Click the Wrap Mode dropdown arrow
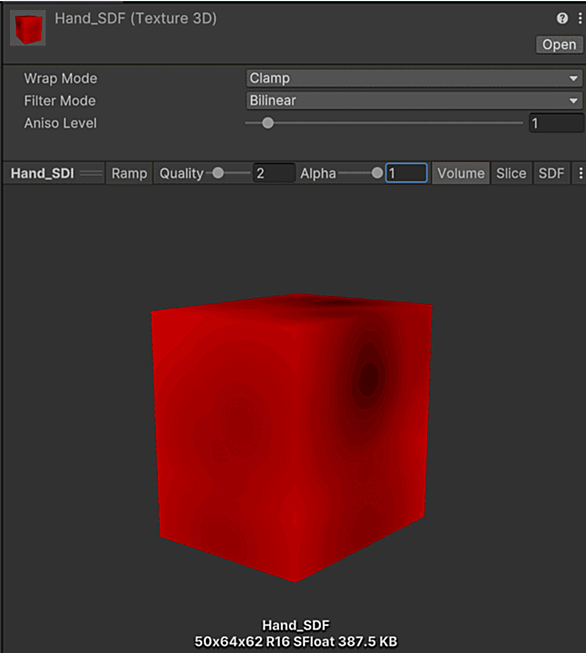The width and height of the screenshot is (586, 653). coord(574,78)
